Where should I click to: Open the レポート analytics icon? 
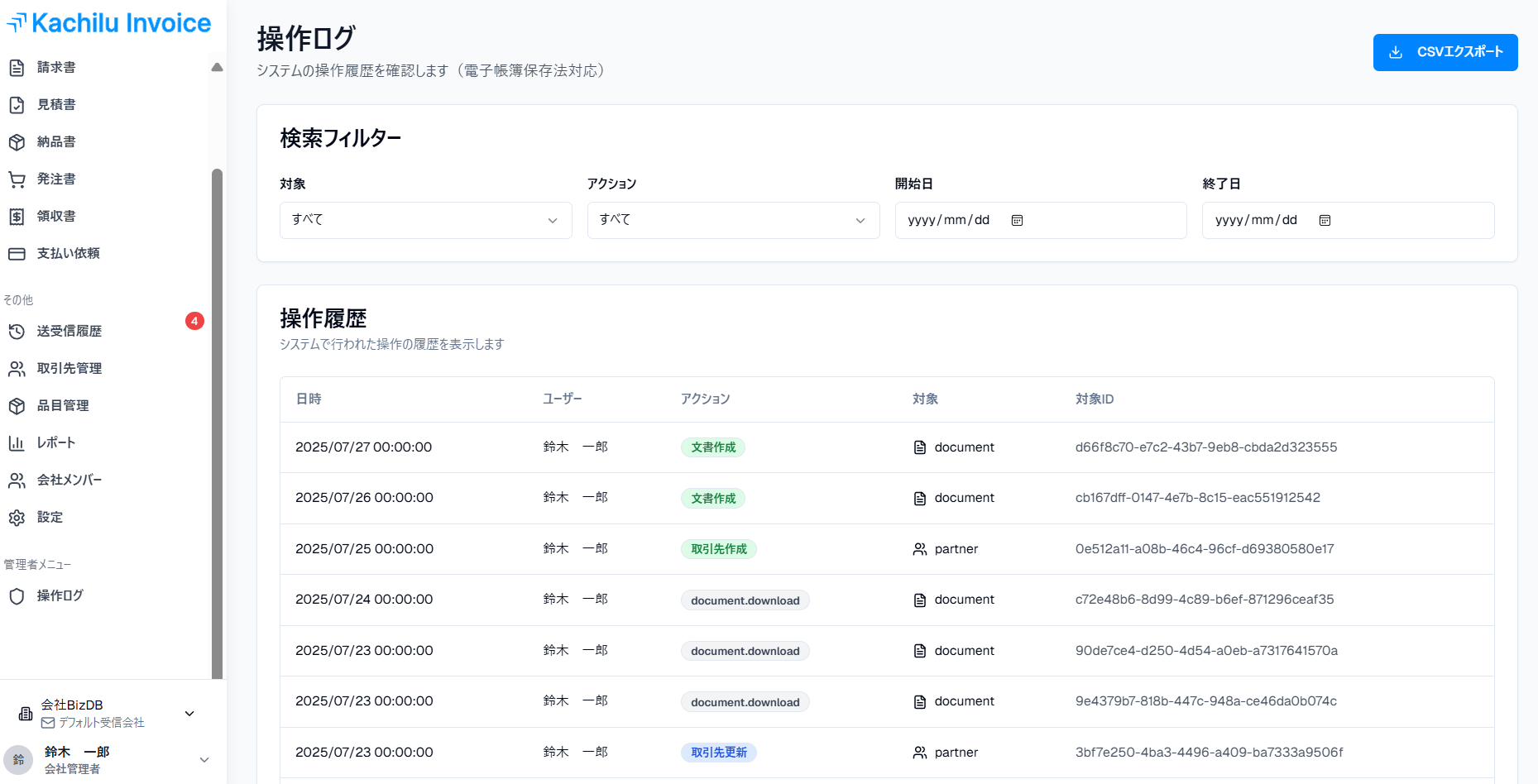[x=17, y=442]
